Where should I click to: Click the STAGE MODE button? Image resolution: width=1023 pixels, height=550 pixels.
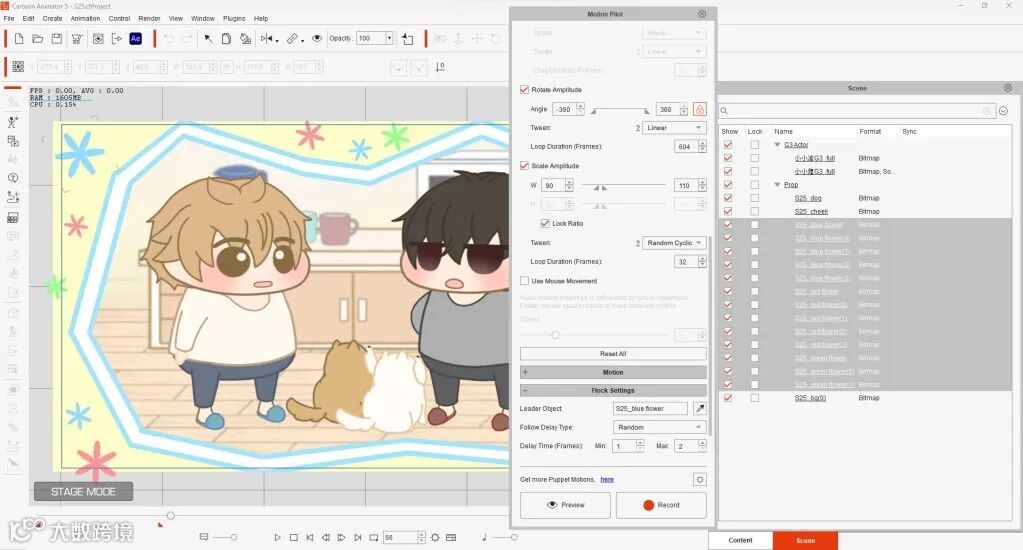[84, 491]
